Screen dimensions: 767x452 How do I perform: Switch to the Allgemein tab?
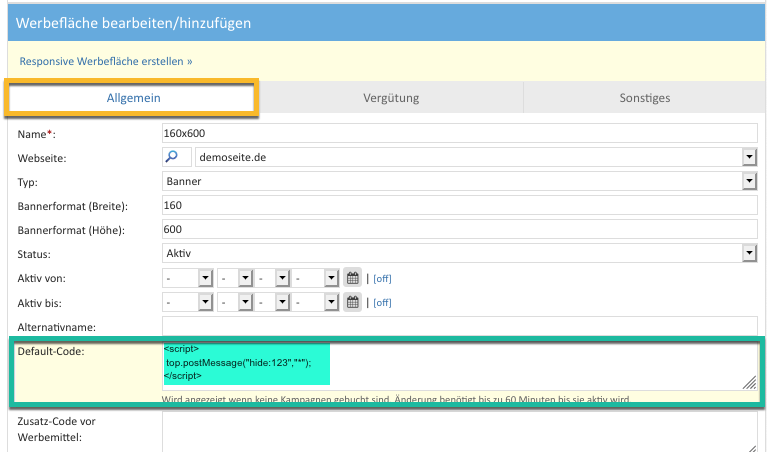pos(133,98)
